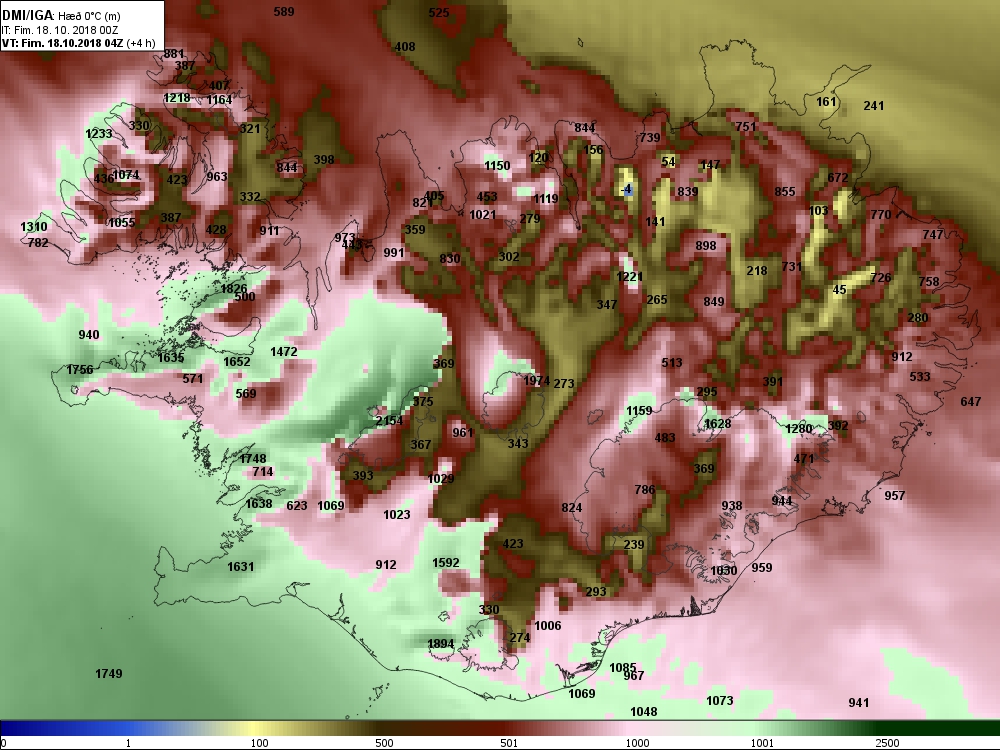
Task: Click the color scale legend bar
Action: [x=500, y=728]
